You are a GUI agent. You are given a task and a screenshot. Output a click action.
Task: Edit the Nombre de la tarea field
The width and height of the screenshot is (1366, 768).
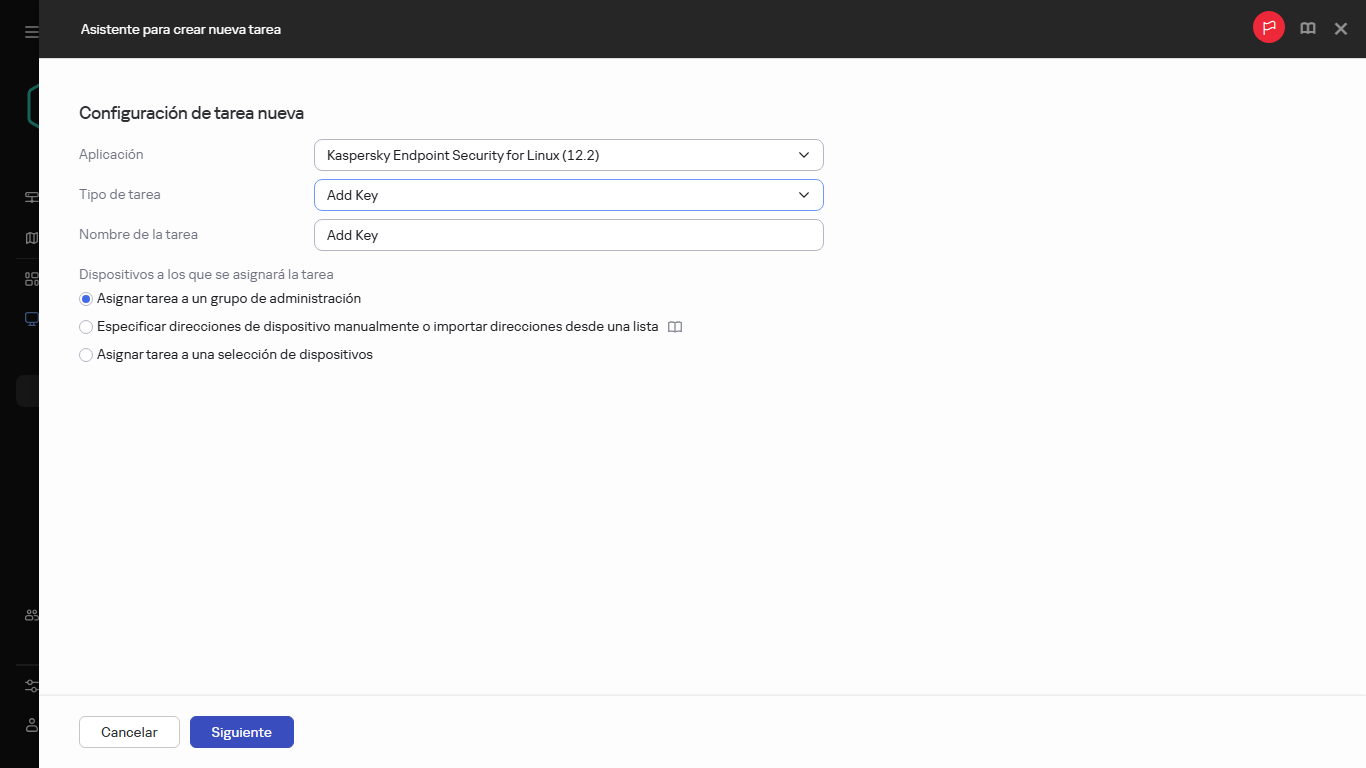point(568,235)
